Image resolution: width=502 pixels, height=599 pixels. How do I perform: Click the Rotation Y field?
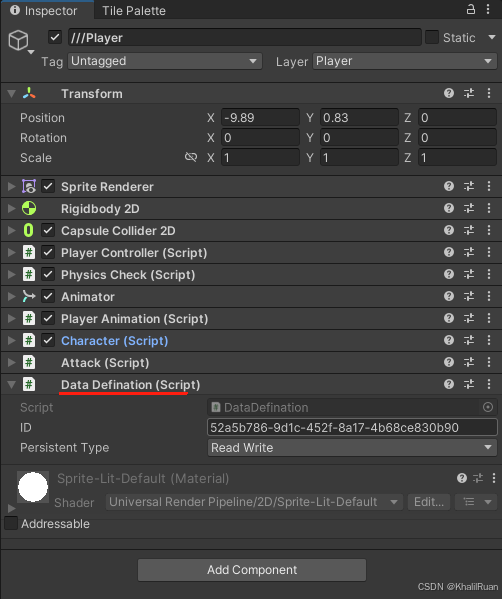click(359, 138)
